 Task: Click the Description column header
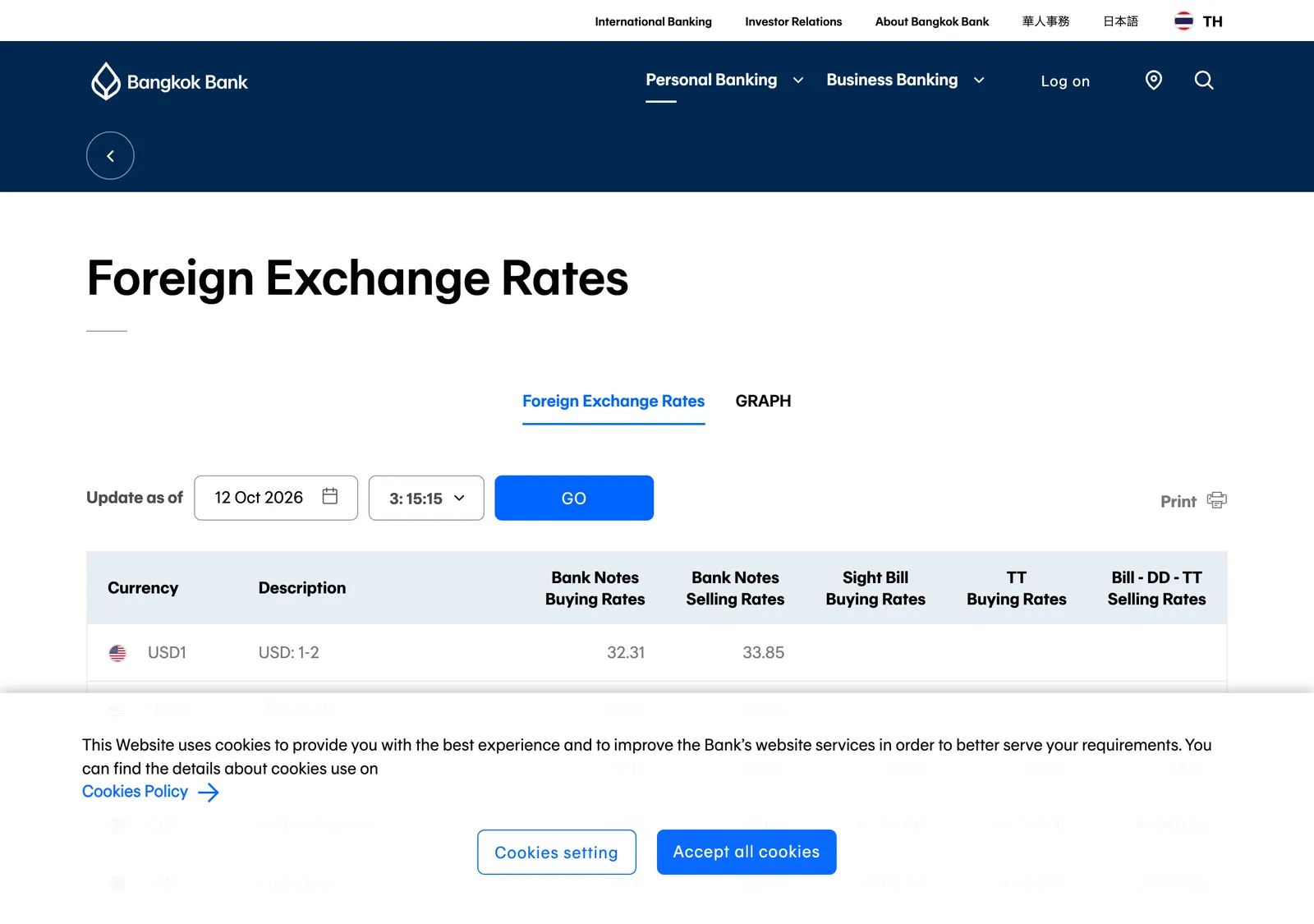tap(302, 588)
